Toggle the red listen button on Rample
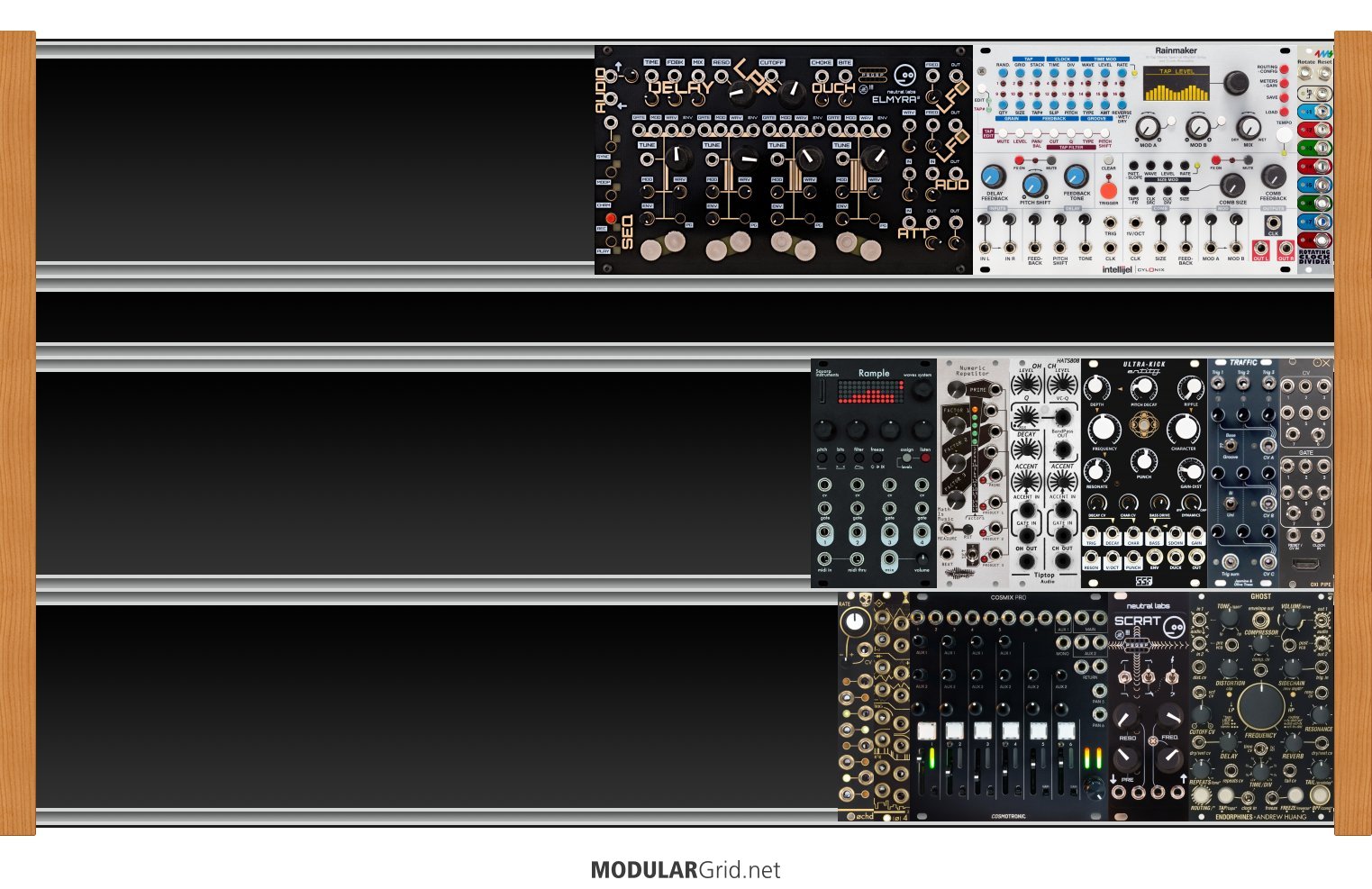 click(x=925, y=458)
